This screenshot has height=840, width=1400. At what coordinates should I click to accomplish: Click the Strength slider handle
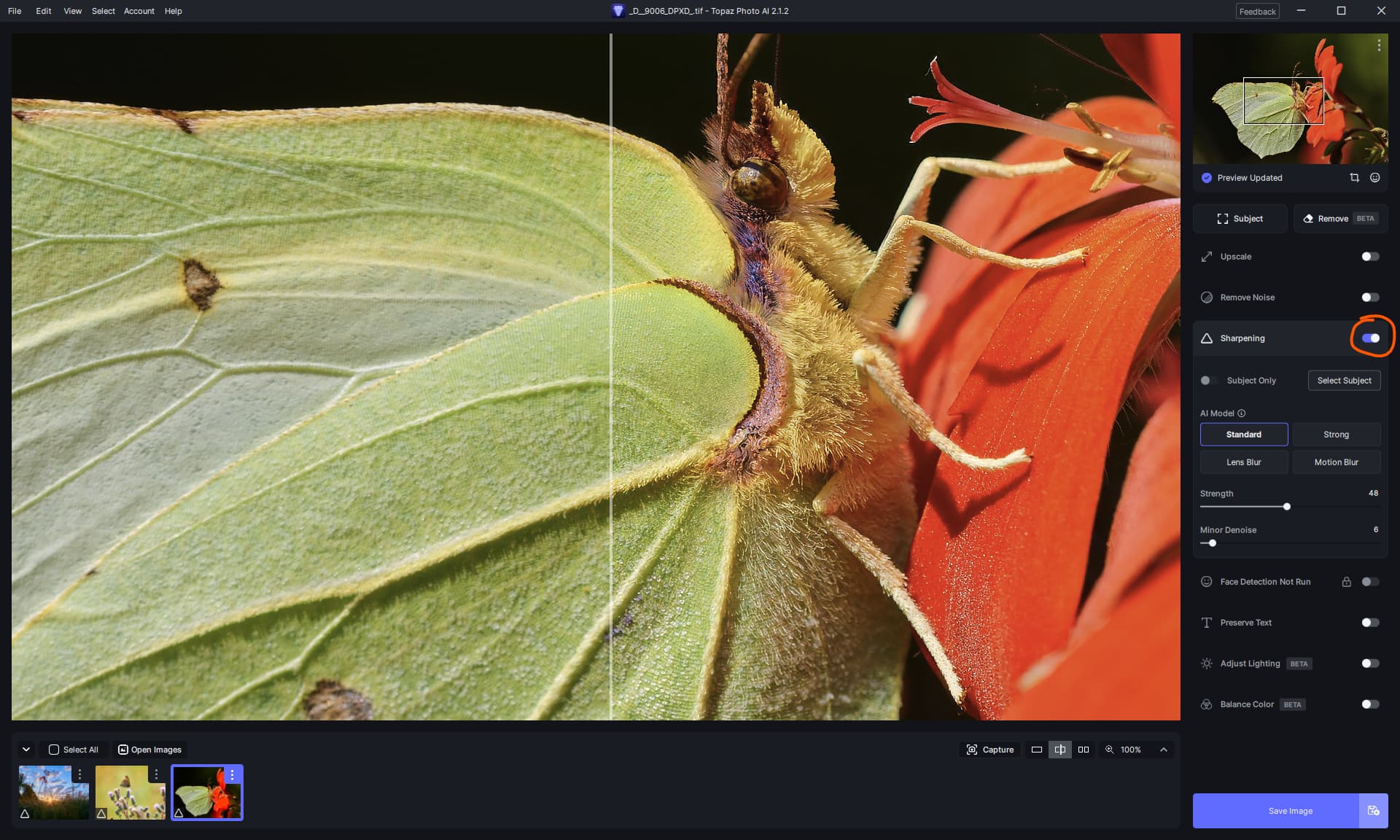(x=1286, y=507)
